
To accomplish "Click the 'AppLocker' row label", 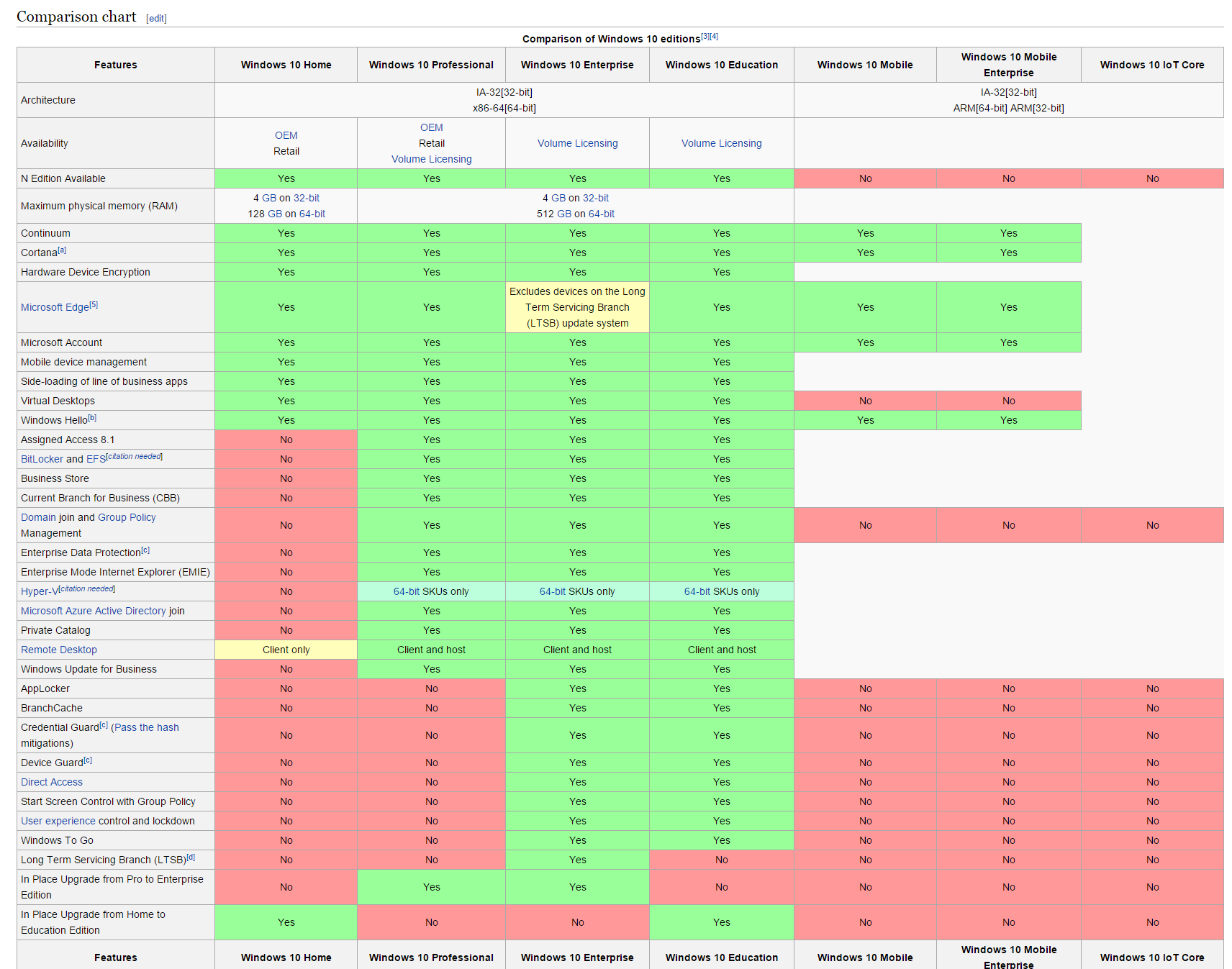I will coord(45,688).
